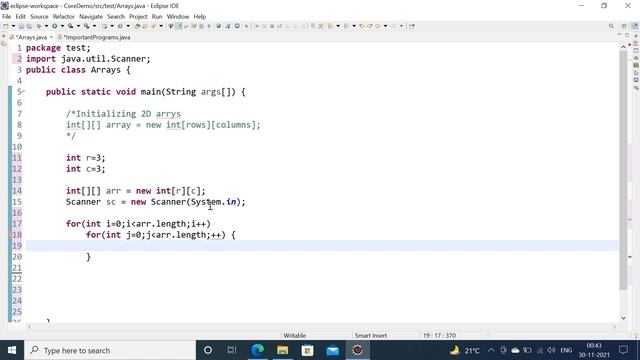Collapse the main method fold at line 5
Screen dimensions: 640x360
coord(24,91)
